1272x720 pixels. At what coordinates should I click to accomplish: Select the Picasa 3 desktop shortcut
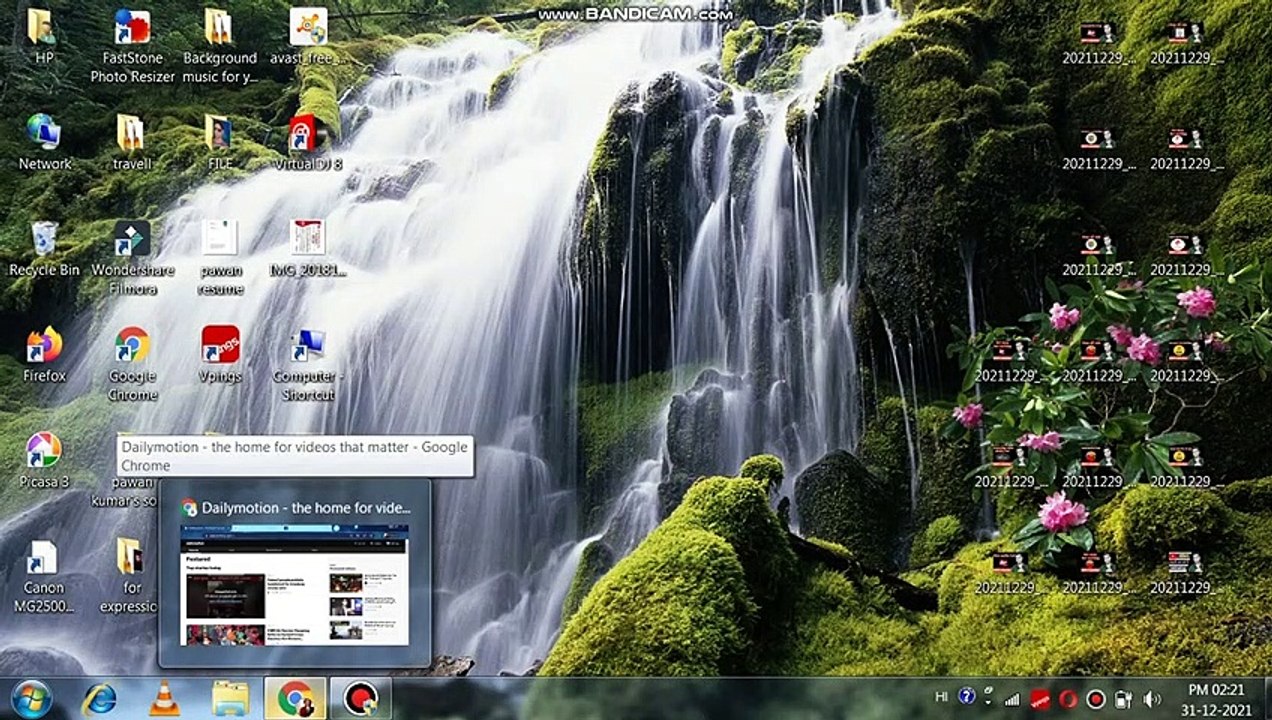click(44, 461)
